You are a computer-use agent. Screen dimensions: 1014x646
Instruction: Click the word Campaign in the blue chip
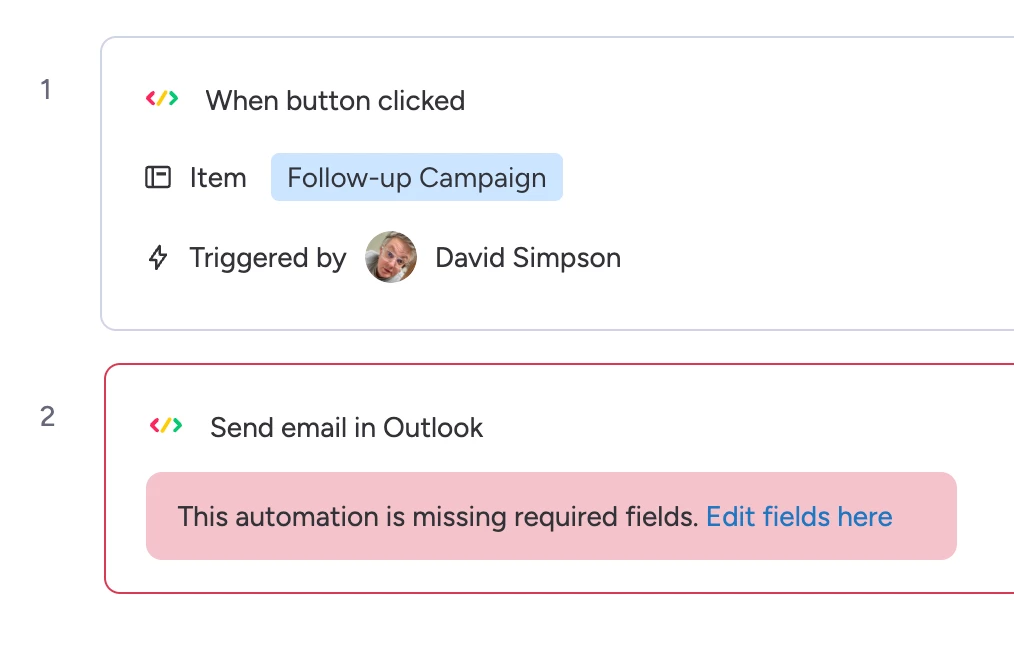click(x=483, y=178)
